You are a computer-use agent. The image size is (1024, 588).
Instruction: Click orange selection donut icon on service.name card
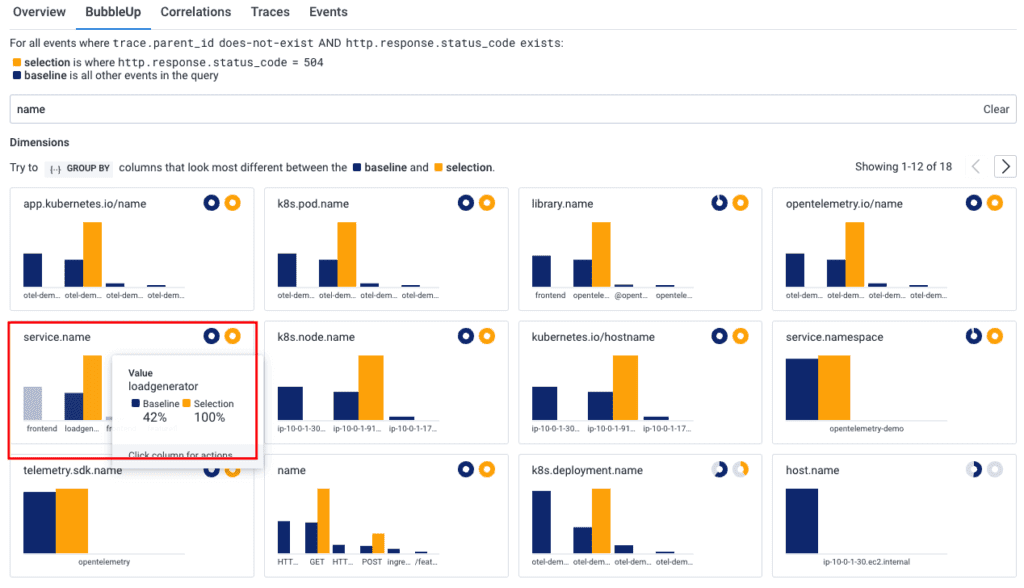[x=232, y=336]
